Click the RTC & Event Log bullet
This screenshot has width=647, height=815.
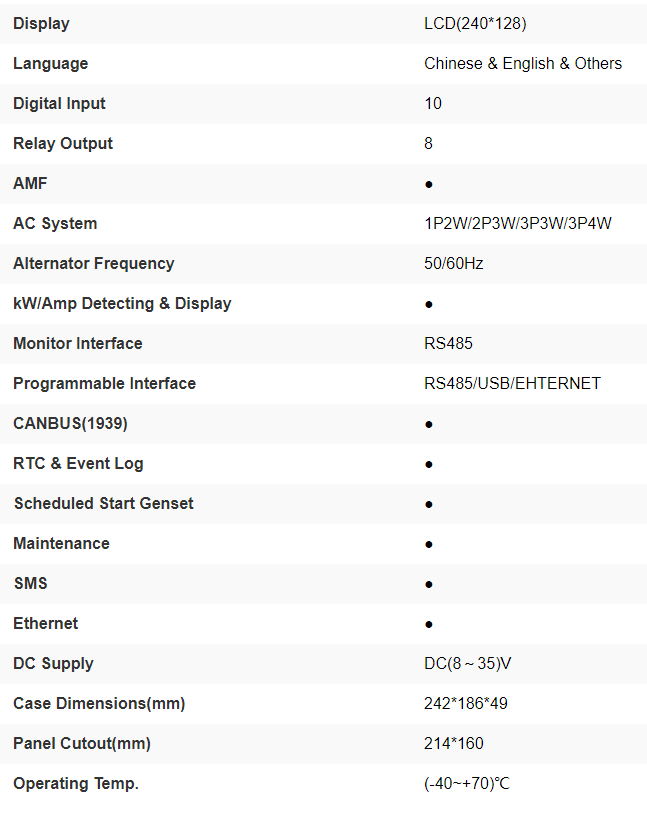(x=429, y=464)
